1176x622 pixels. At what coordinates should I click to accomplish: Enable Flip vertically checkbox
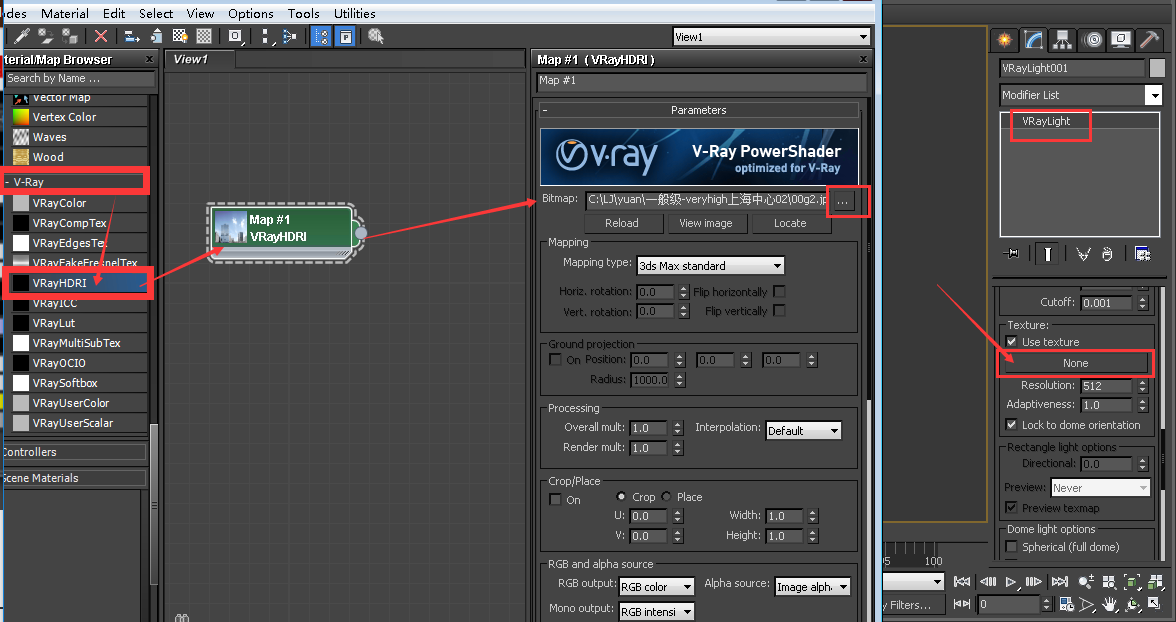click(x=779, y=311)
